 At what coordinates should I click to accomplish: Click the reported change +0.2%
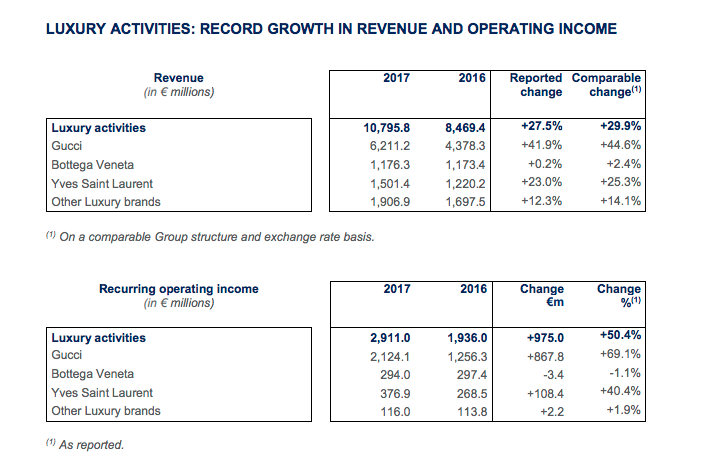click(545, 164)
